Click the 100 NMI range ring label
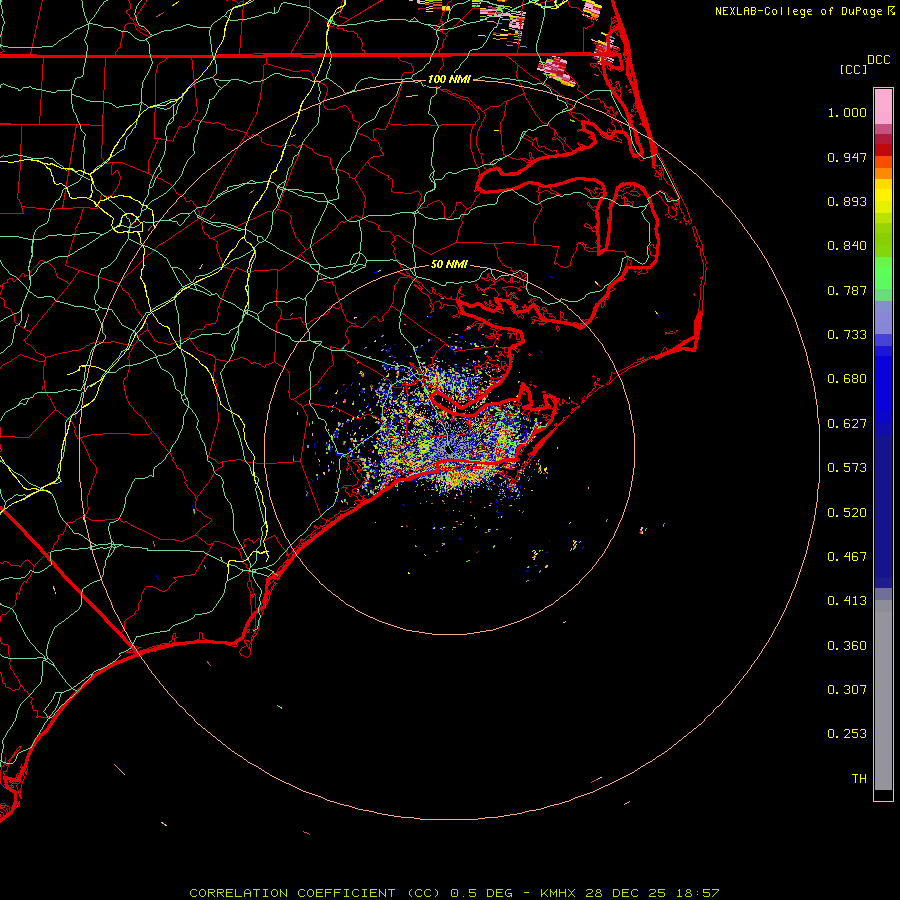This screenshot has height=900, width=900. [x=449, y=79]
